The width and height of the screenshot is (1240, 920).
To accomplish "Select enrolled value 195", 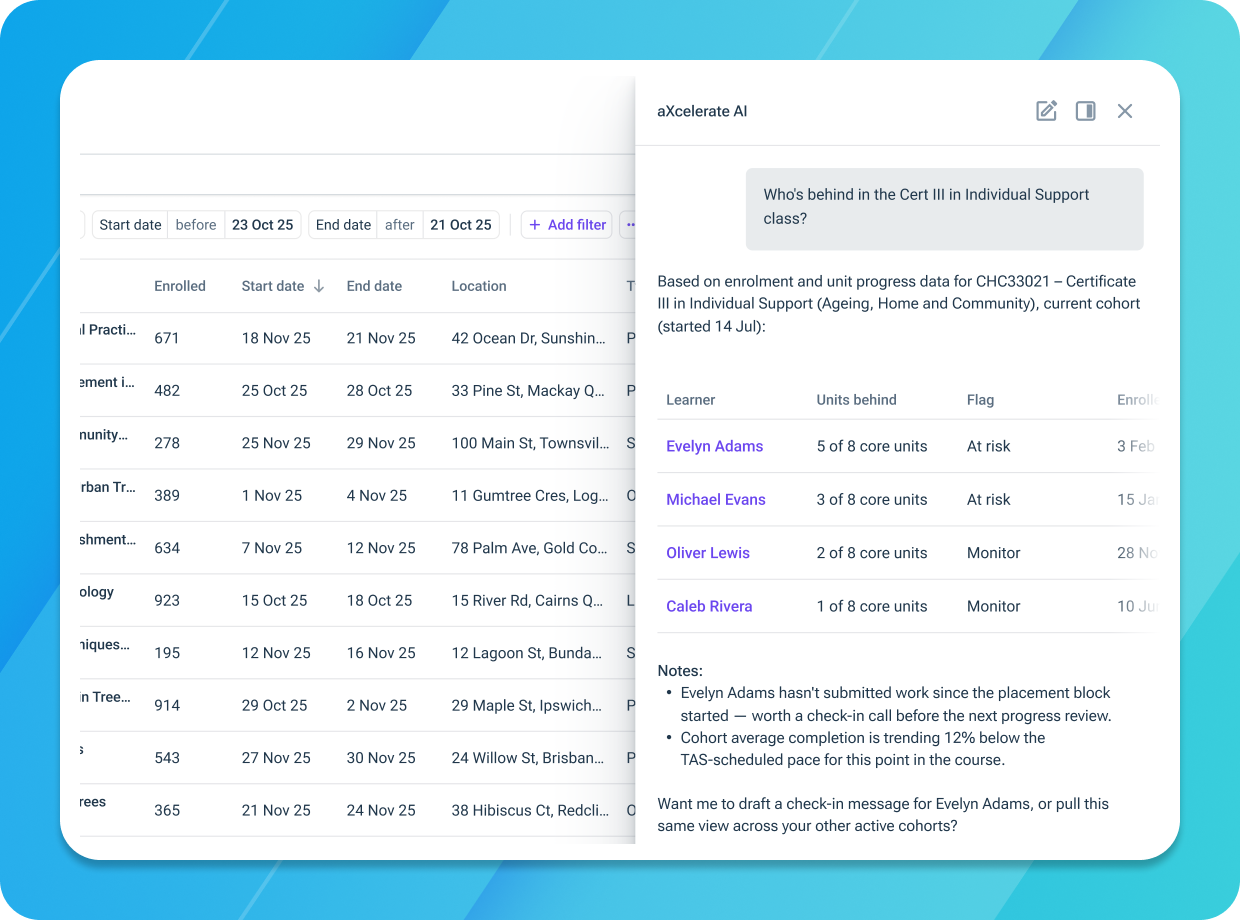I will click(x=167, y=653).
